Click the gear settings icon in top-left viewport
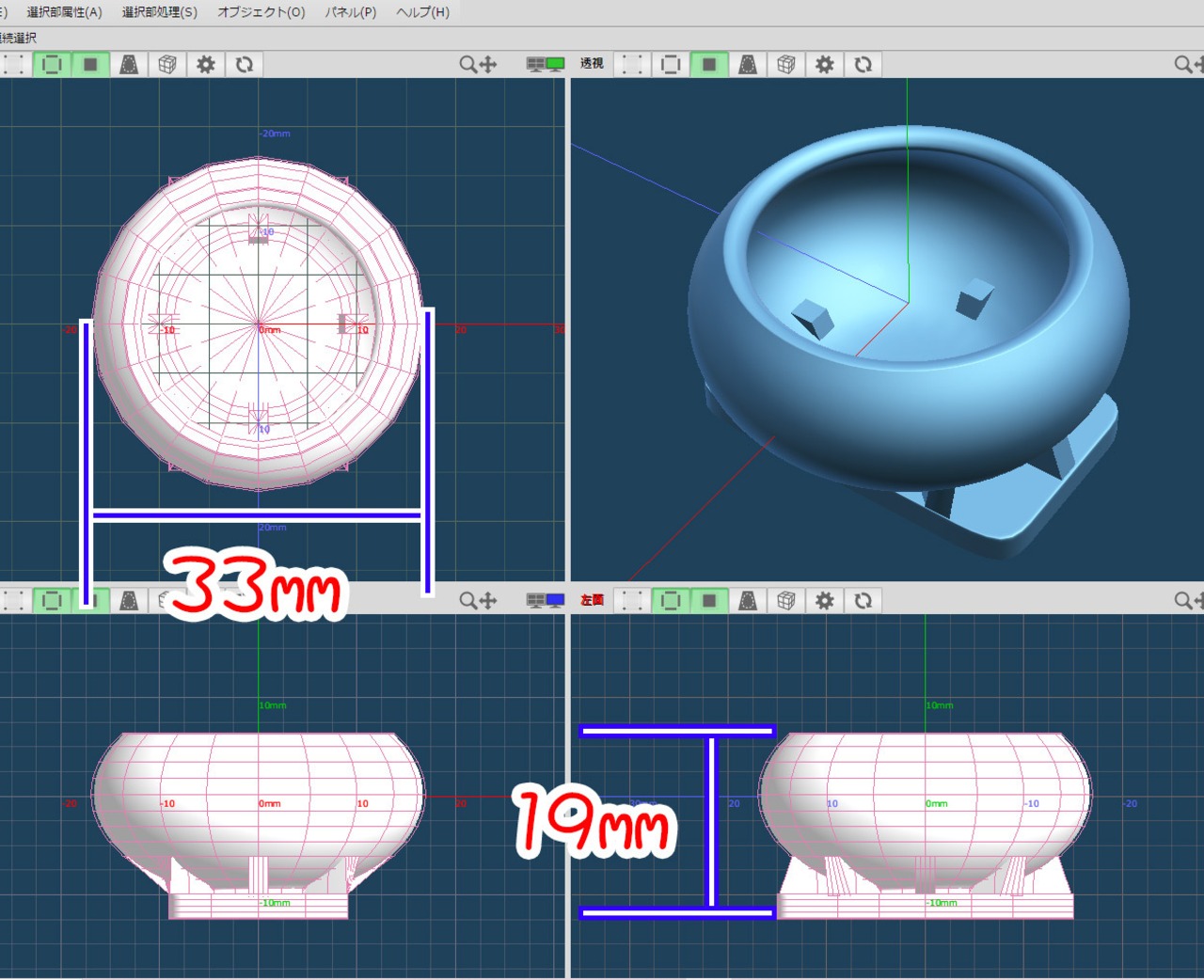Viewport: 1204px width, 980px height. click(206, 64)
